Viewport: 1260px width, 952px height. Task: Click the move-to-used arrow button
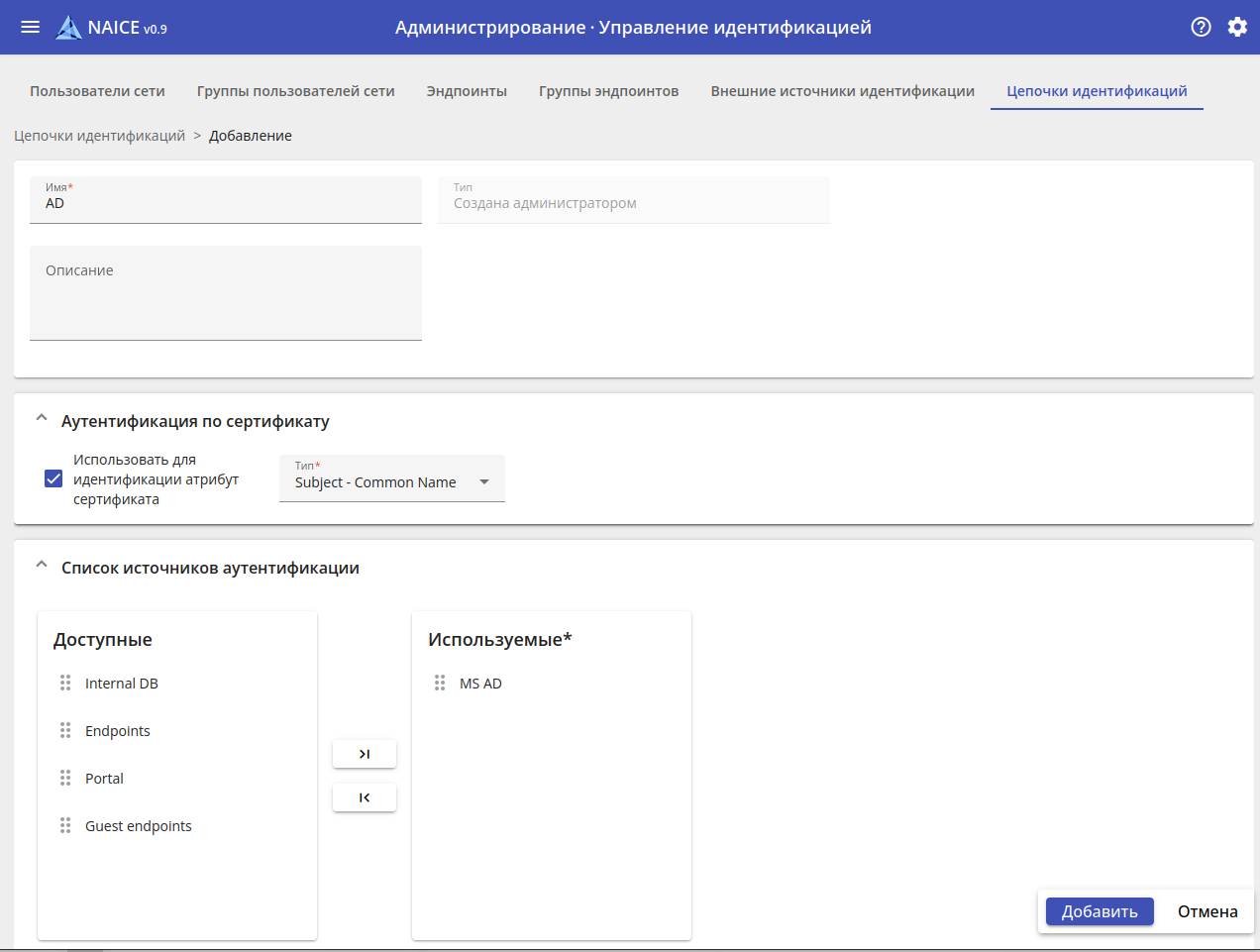(x=365, y=754)
